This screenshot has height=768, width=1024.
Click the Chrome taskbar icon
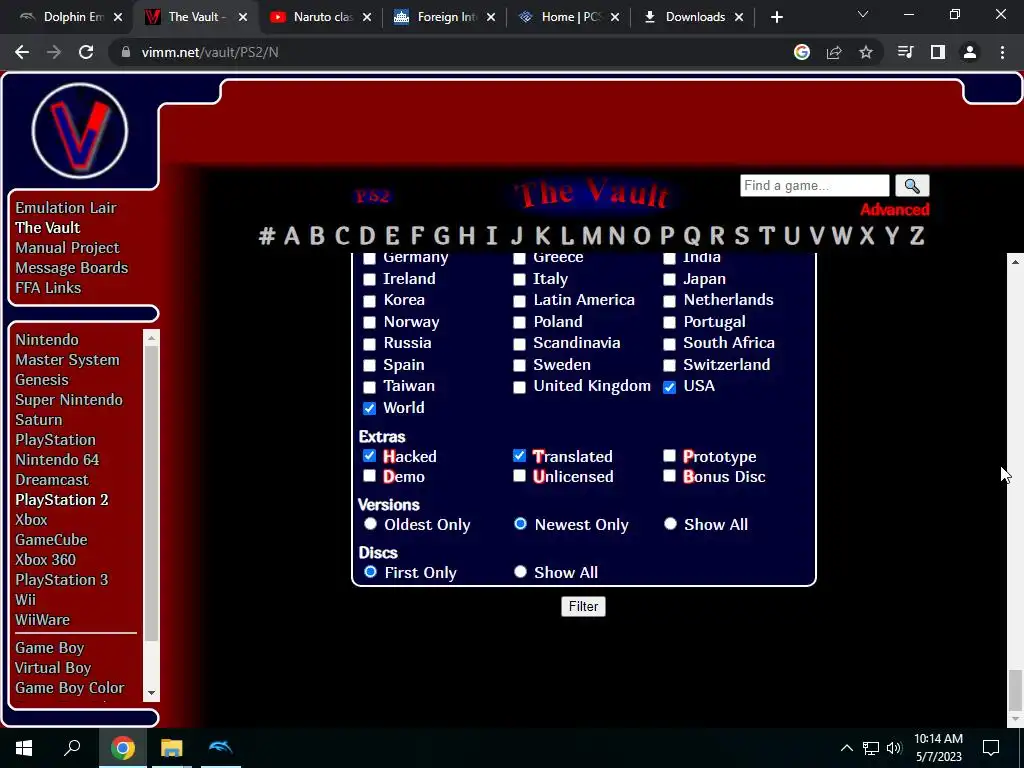pos(122,748)
